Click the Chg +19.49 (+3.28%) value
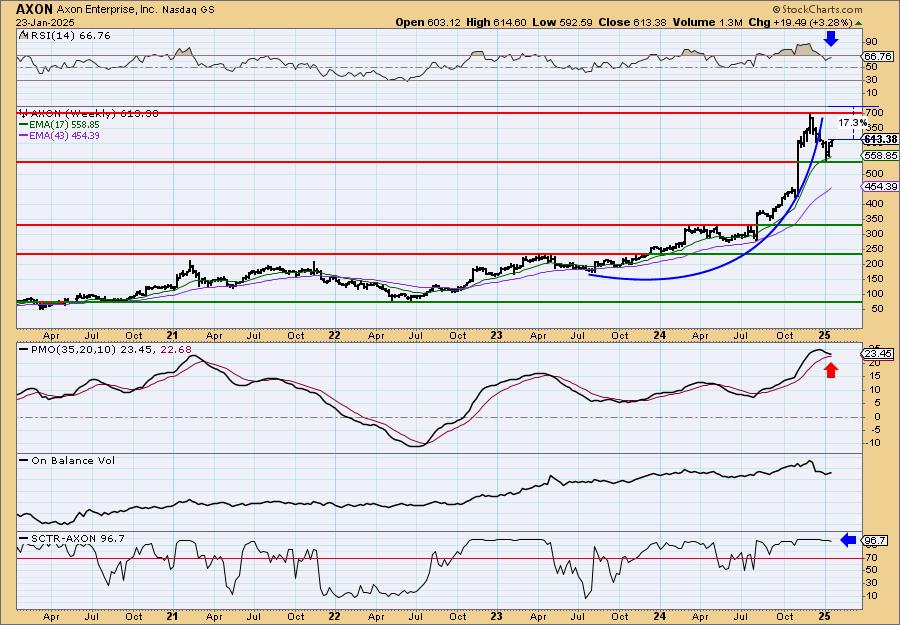 (801, 22)
